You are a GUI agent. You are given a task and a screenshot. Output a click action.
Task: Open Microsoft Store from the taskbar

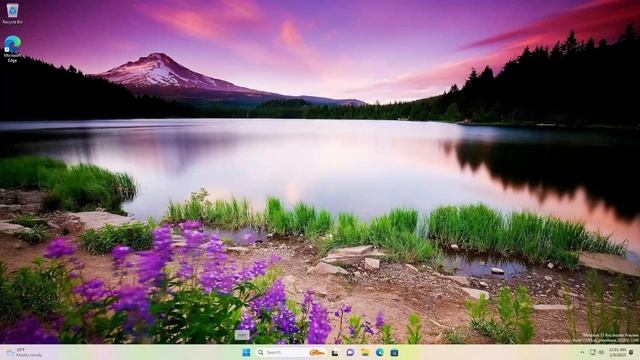click(x=394, y=352)
